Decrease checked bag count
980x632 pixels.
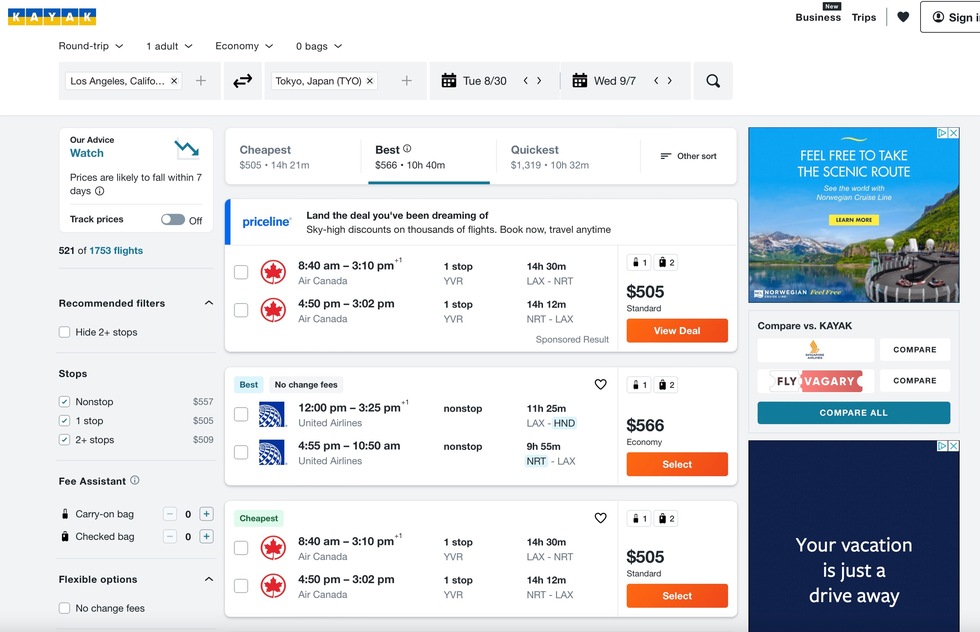[169, 536]
